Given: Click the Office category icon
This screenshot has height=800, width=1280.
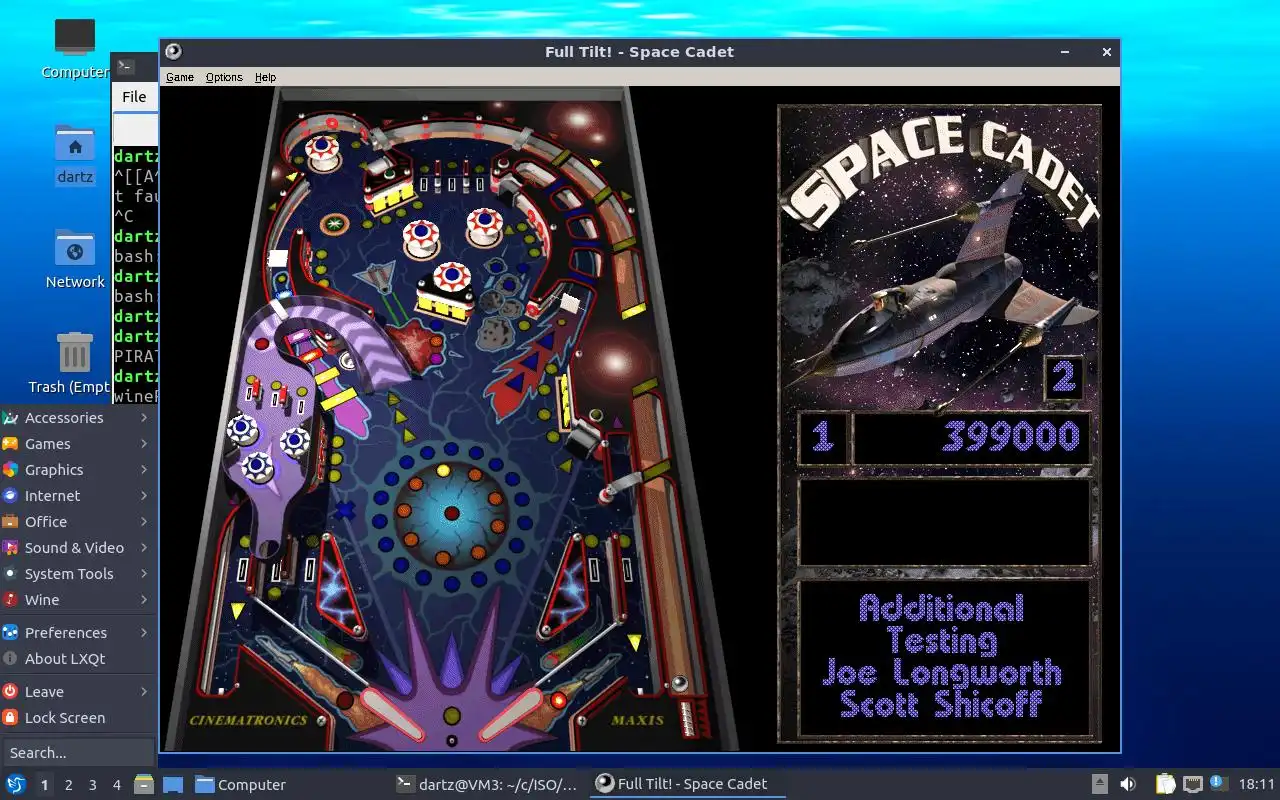Looking at the screenshot, I should (x=10, y=522).
